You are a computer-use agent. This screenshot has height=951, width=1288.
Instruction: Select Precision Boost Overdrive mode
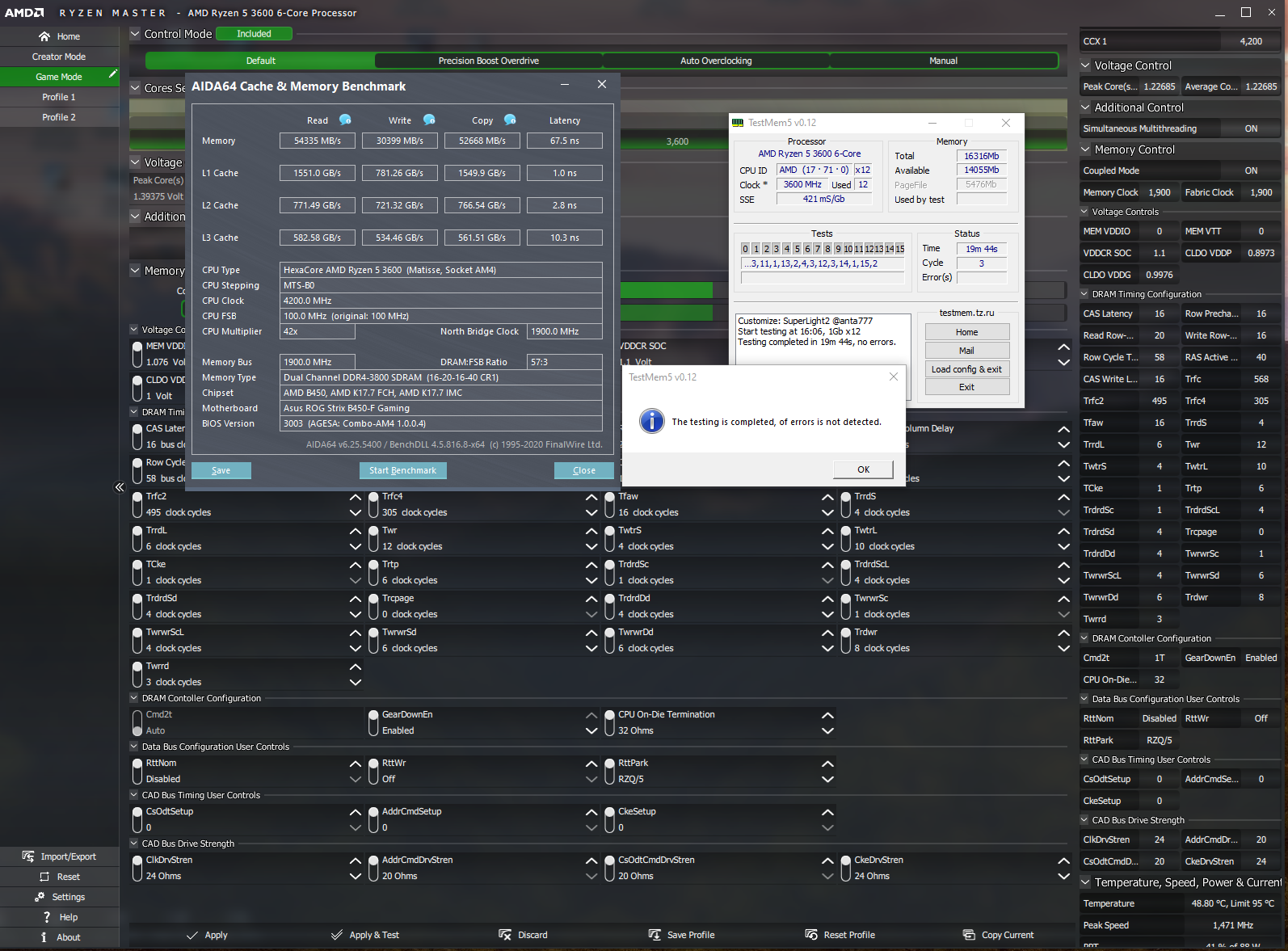point(489,61)
